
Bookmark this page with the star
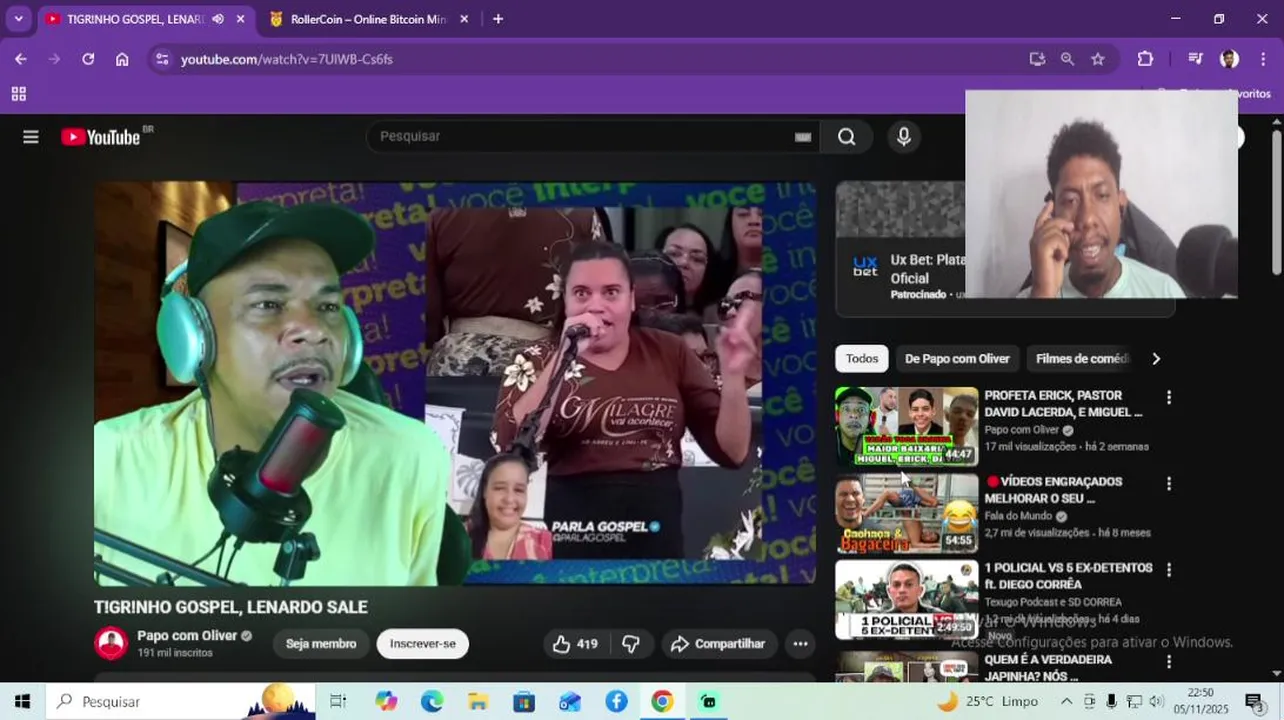[x=1098, y=59]
